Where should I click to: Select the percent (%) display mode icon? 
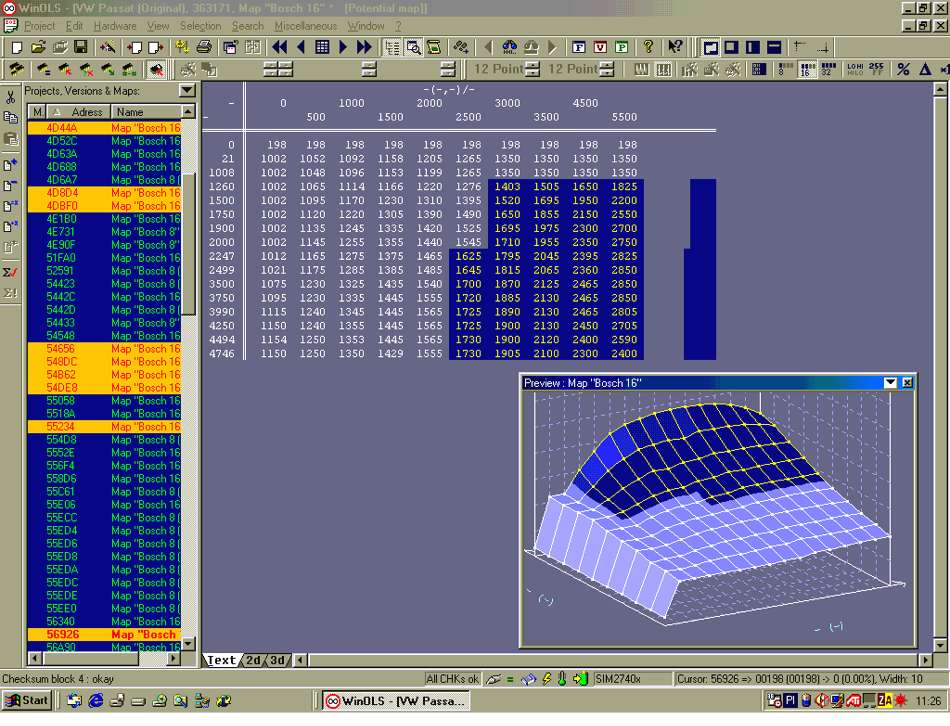coord(903,70)
